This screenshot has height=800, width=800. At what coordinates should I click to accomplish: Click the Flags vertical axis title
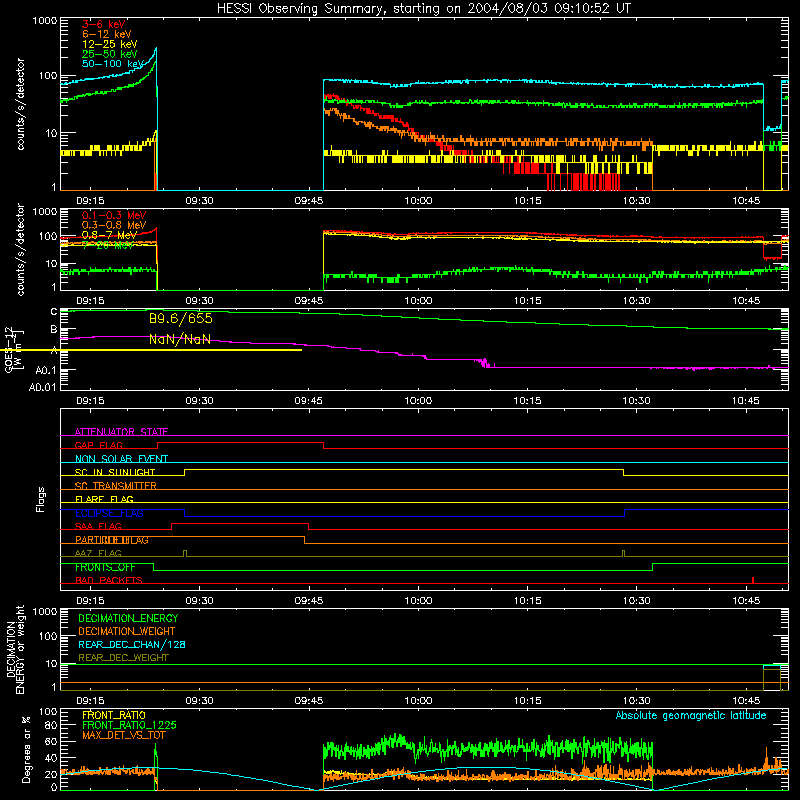41,499
